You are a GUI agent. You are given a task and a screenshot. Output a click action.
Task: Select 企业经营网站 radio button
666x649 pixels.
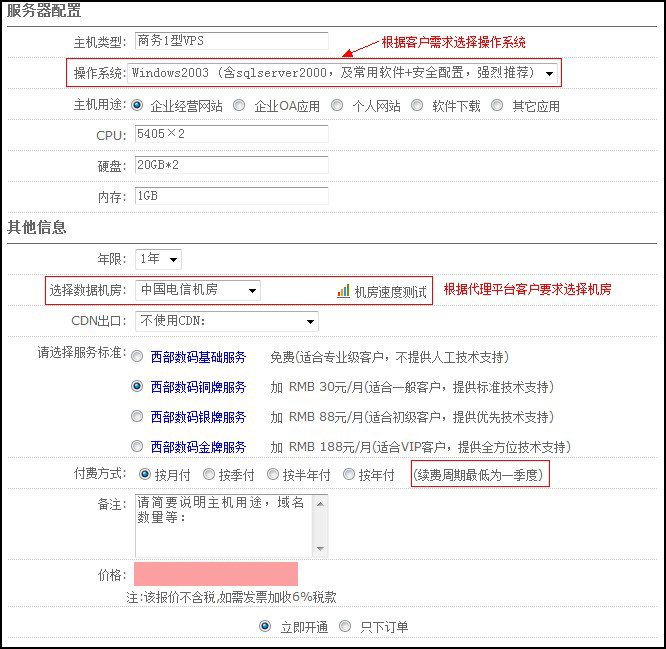139,105
